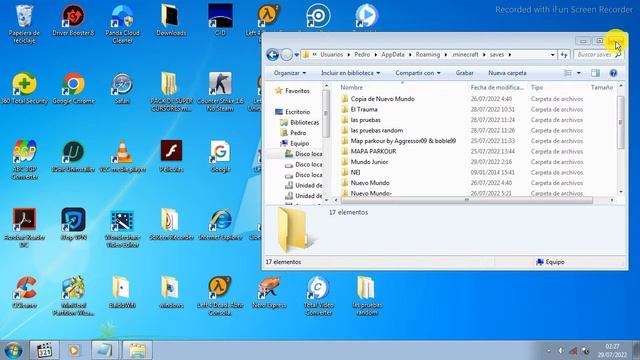
Task: Sort by the Fecha de modifica... column header
Action: pyautogui.click(x=497, y=87)
